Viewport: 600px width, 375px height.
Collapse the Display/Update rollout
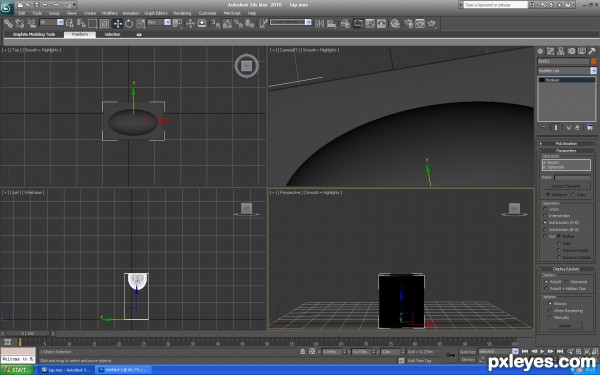coord(566,269)
